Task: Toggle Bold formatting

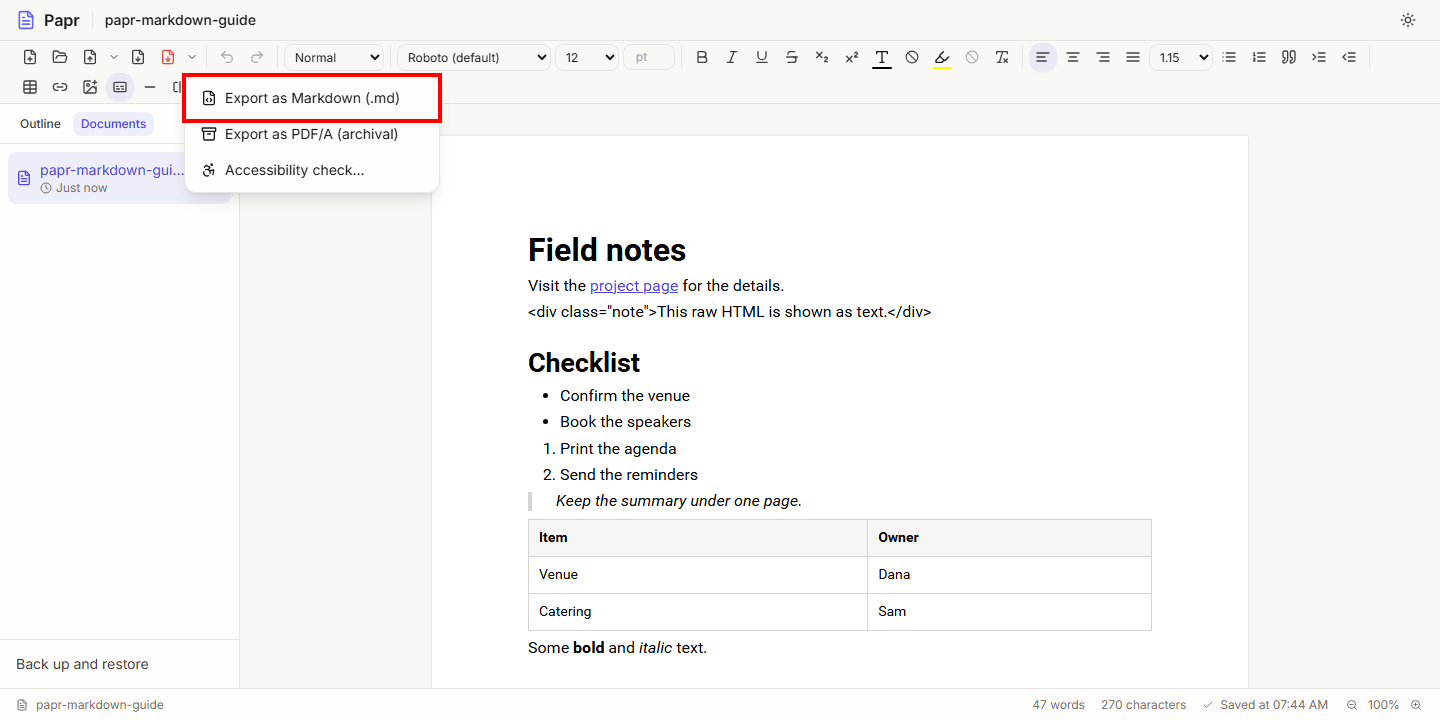Action: [x=702, y=57]
